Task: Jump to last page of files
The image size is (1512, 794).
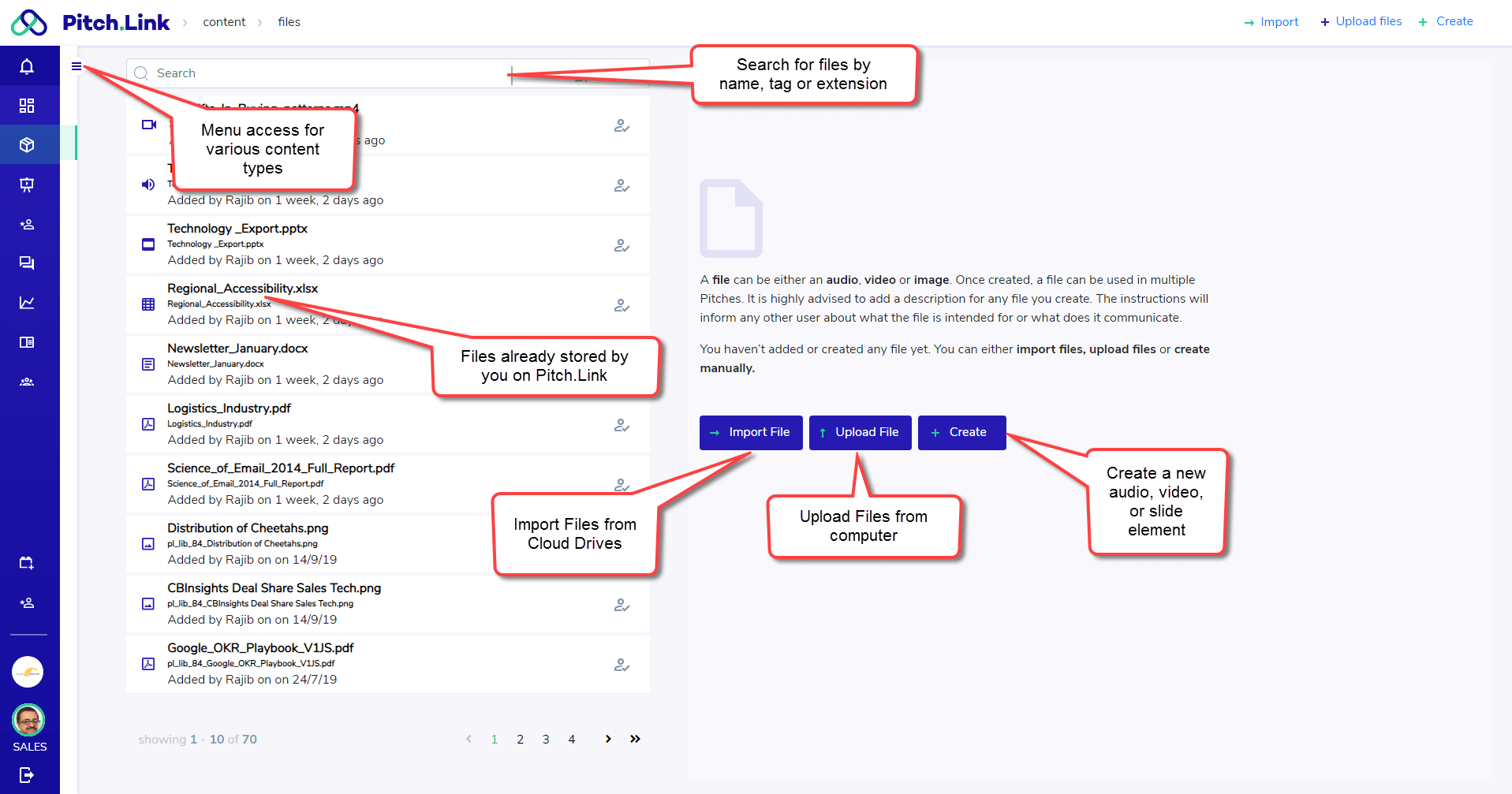Action: [635, 739]
